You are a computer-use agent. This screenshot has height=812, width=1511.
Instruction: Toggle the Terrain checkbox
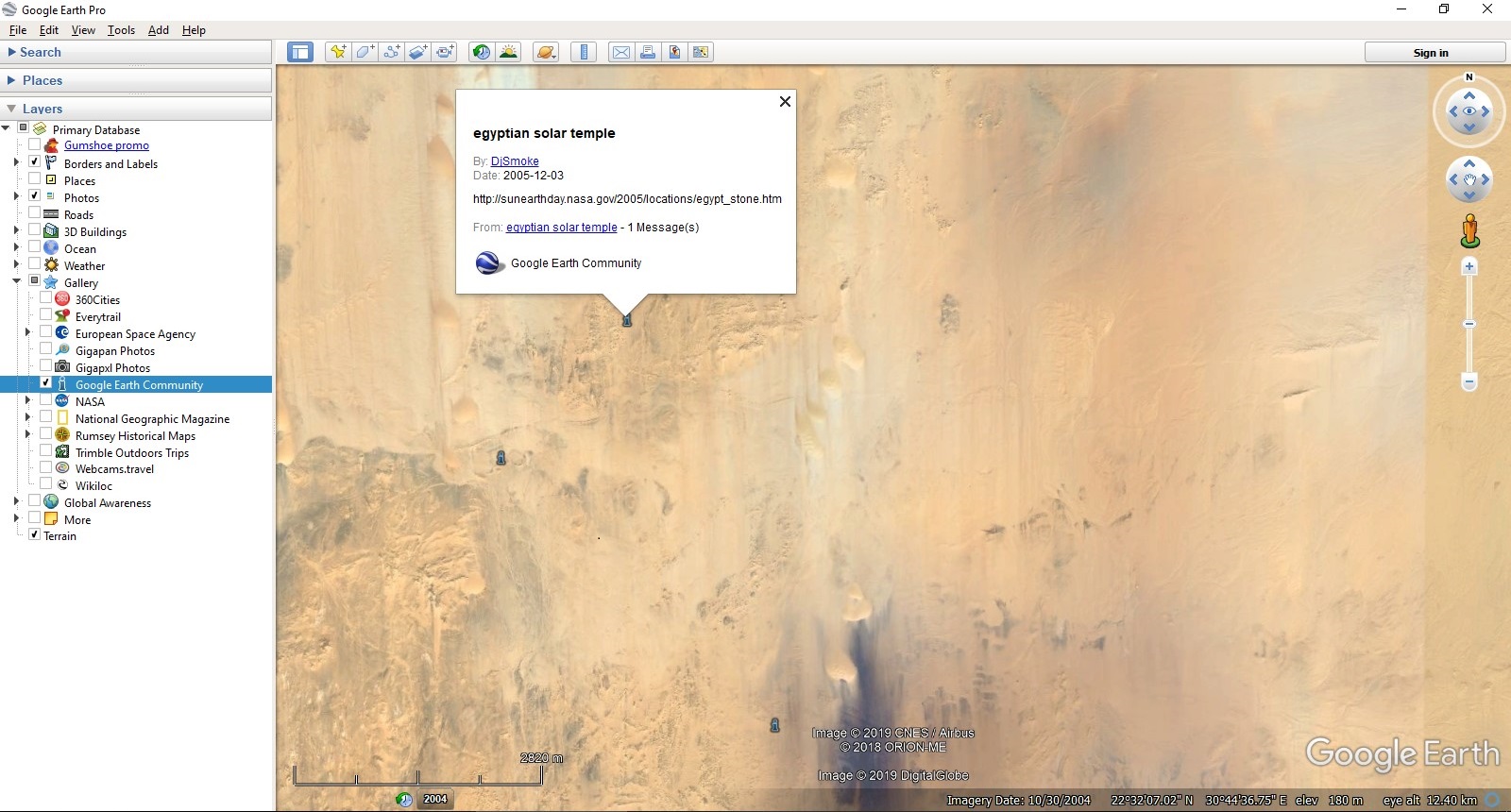pos(35,534)
